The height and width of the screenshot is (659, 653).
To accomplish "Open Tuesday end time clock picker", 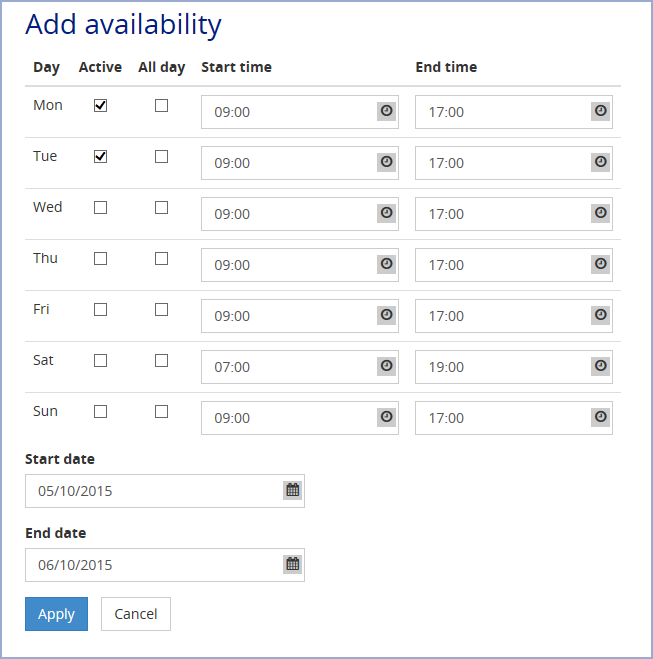I will click(600, 162).
